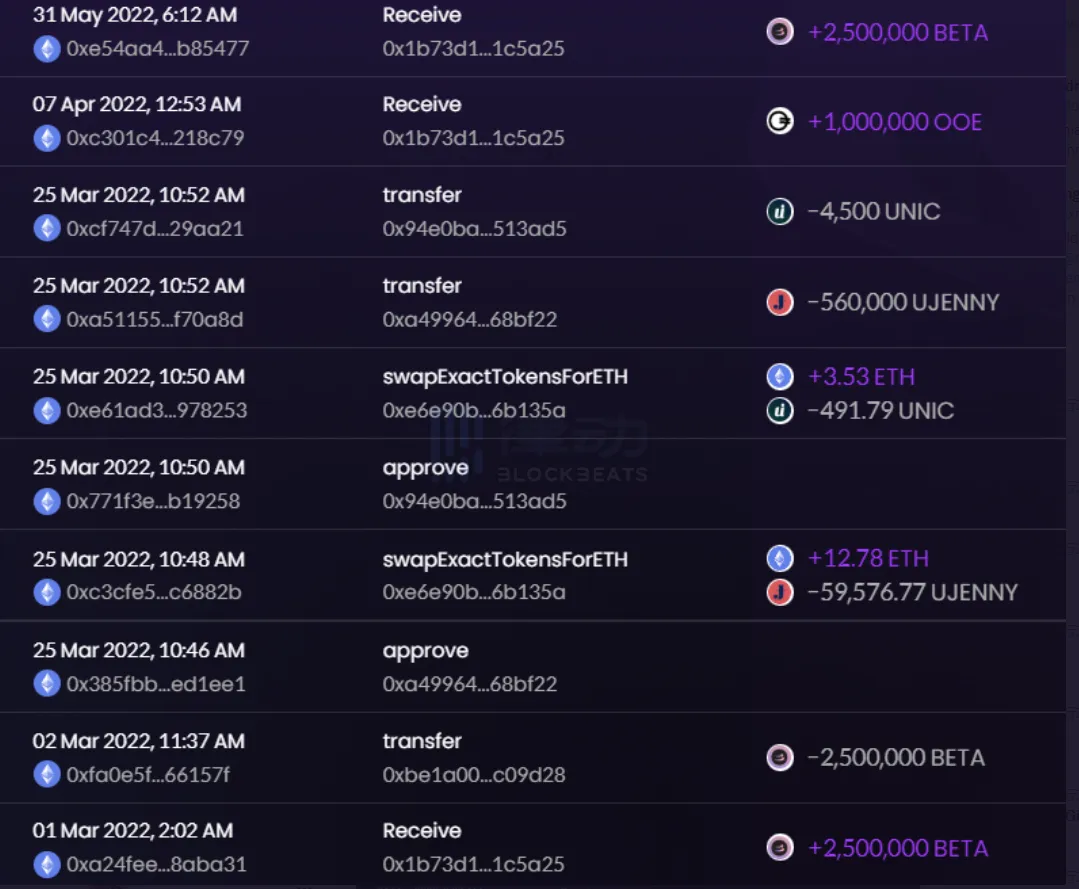Click the BETA icon on 01 Mar Receive row
Image resolution: width=1079 pixels, height=889 pixels.
(x=779, y=847)
